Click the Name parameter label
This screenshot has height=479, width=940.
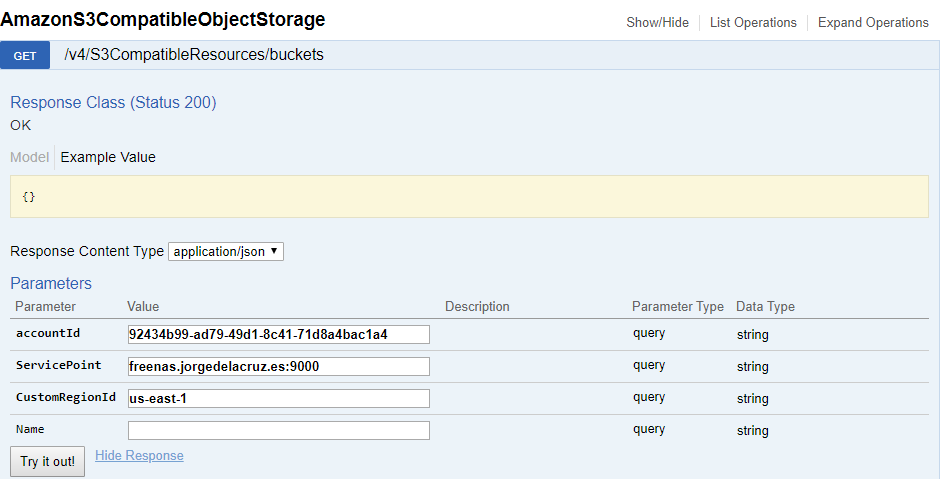pyautogui.click(x=30, y=429)
